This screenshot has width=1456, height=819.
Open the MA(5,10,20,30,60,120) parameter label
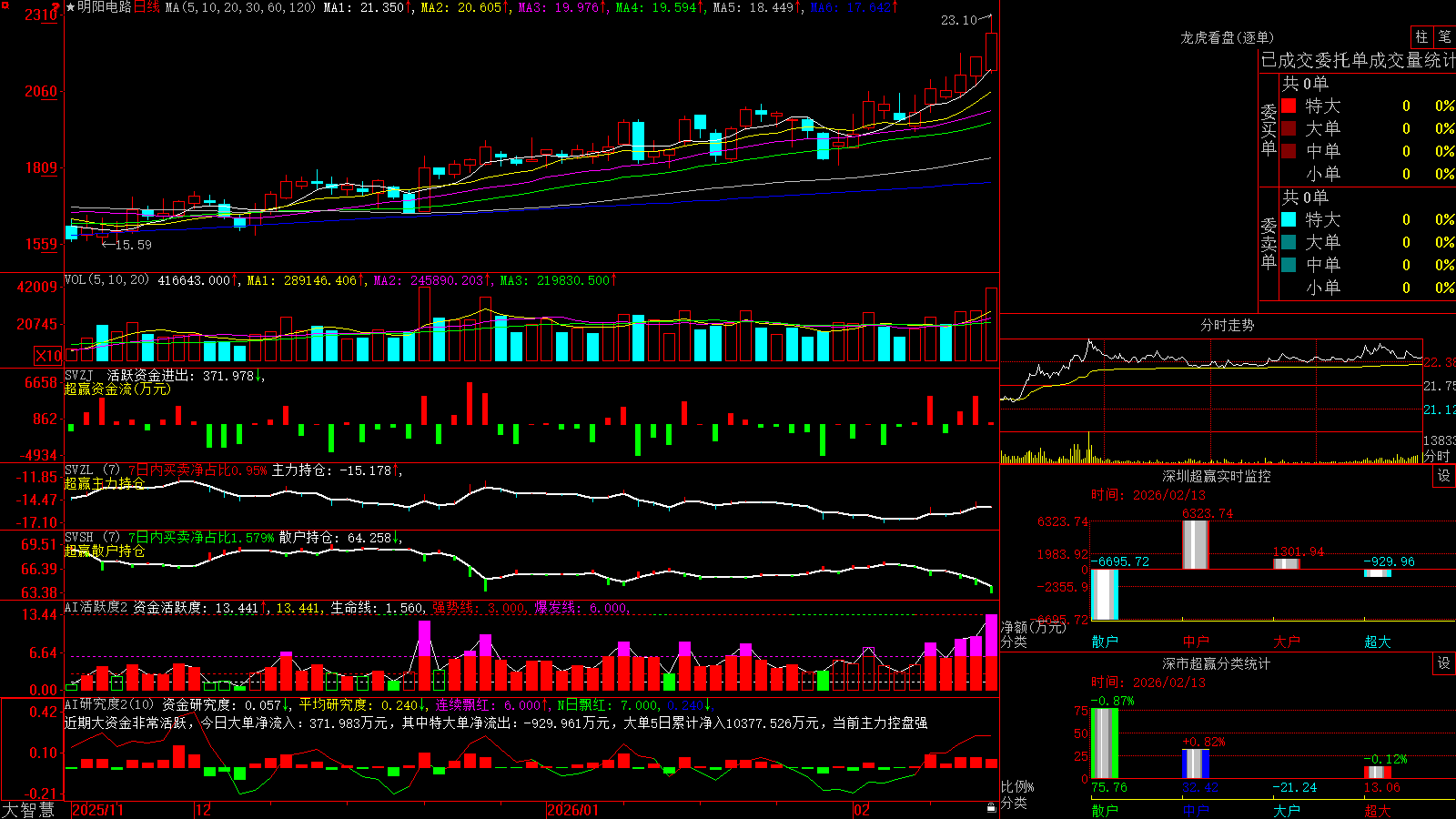(x=240, y=7)
